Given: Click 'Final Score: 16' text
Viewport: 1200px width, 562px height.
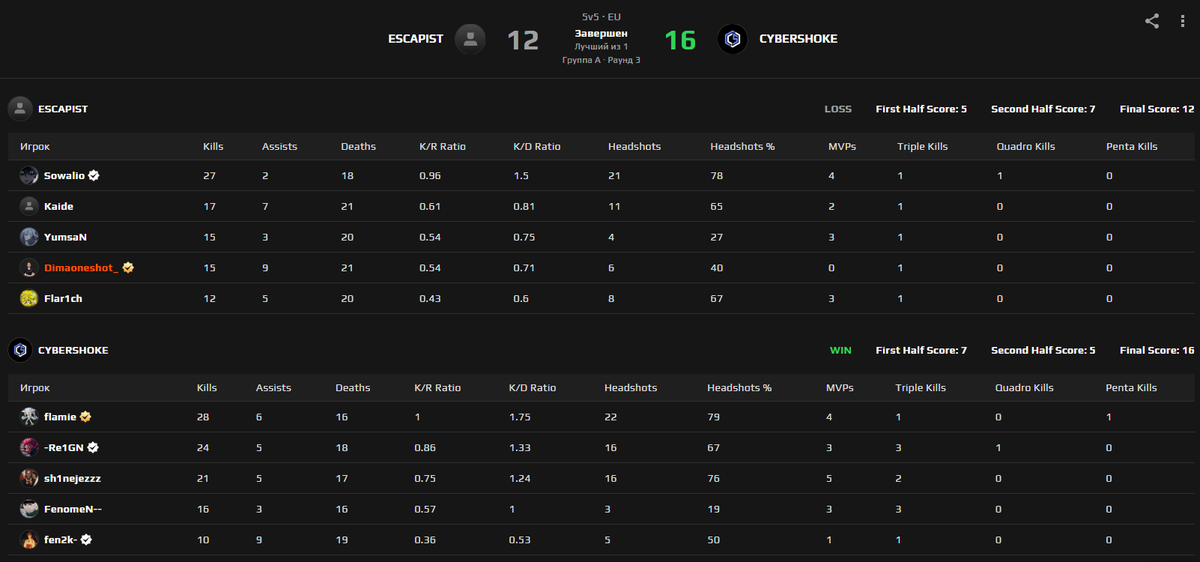Looking at the screenshot, I should click(1157, 350).
